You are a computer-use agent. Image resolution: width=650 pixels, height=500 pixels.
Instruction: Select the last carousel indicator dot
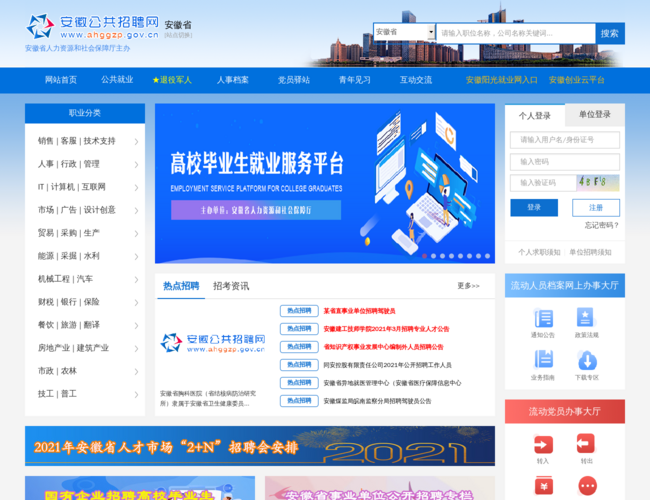pos(488,256)
